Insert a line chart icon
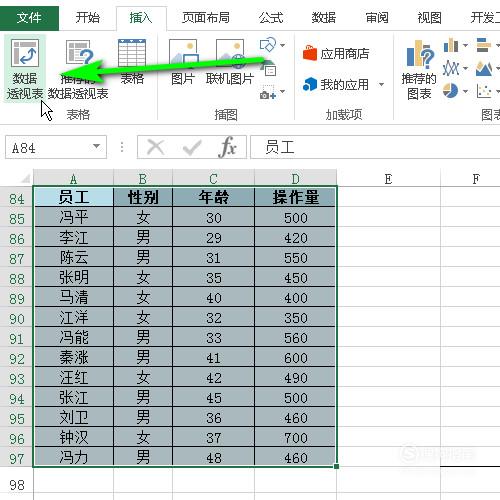 (451, 68)
